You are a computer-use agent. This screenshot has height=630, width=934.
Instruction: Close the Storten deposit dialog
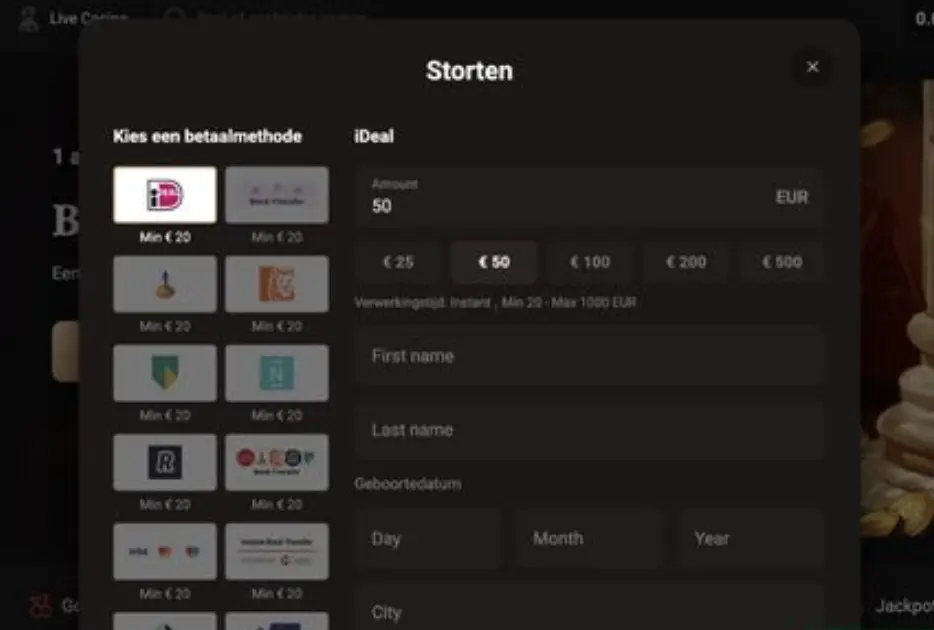812,67
